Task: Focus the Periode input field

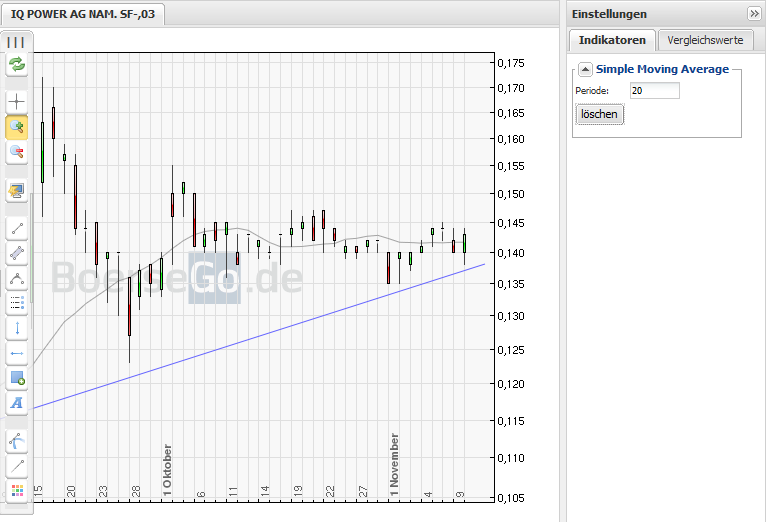Action: 655,91
